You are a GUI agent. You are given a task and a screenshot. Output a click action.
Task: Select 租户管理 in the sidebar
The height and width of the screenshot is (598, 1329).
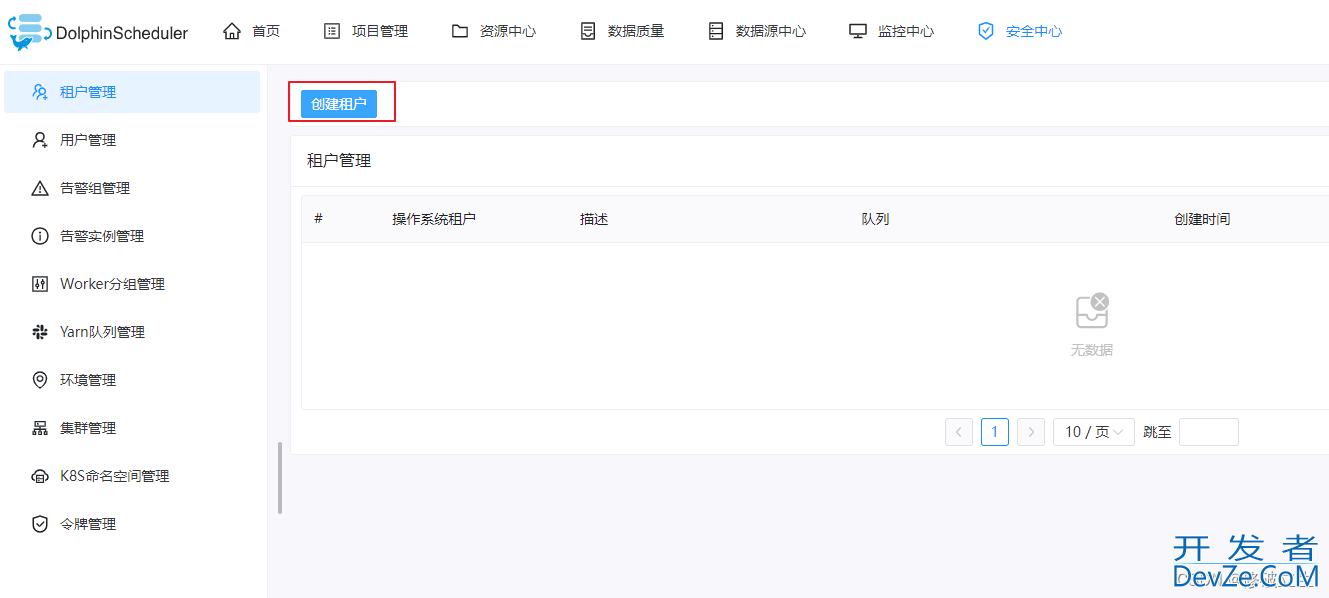click(132, 92)
